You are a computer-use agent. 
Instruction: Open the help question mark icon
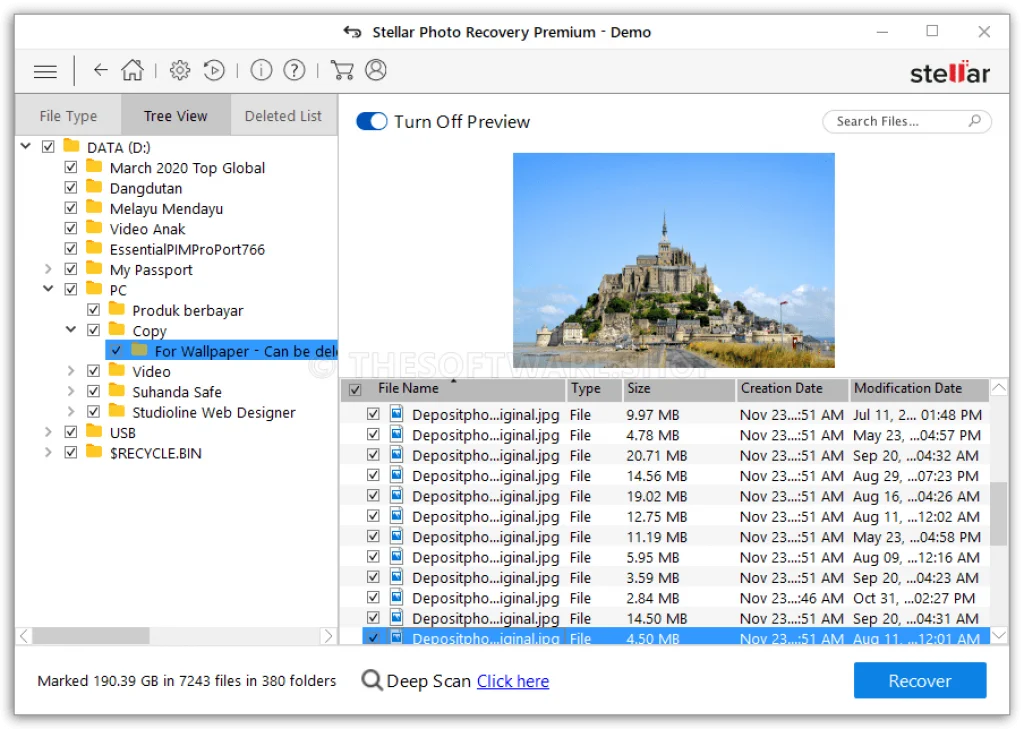pyautogui.click(x=295, y=70)
